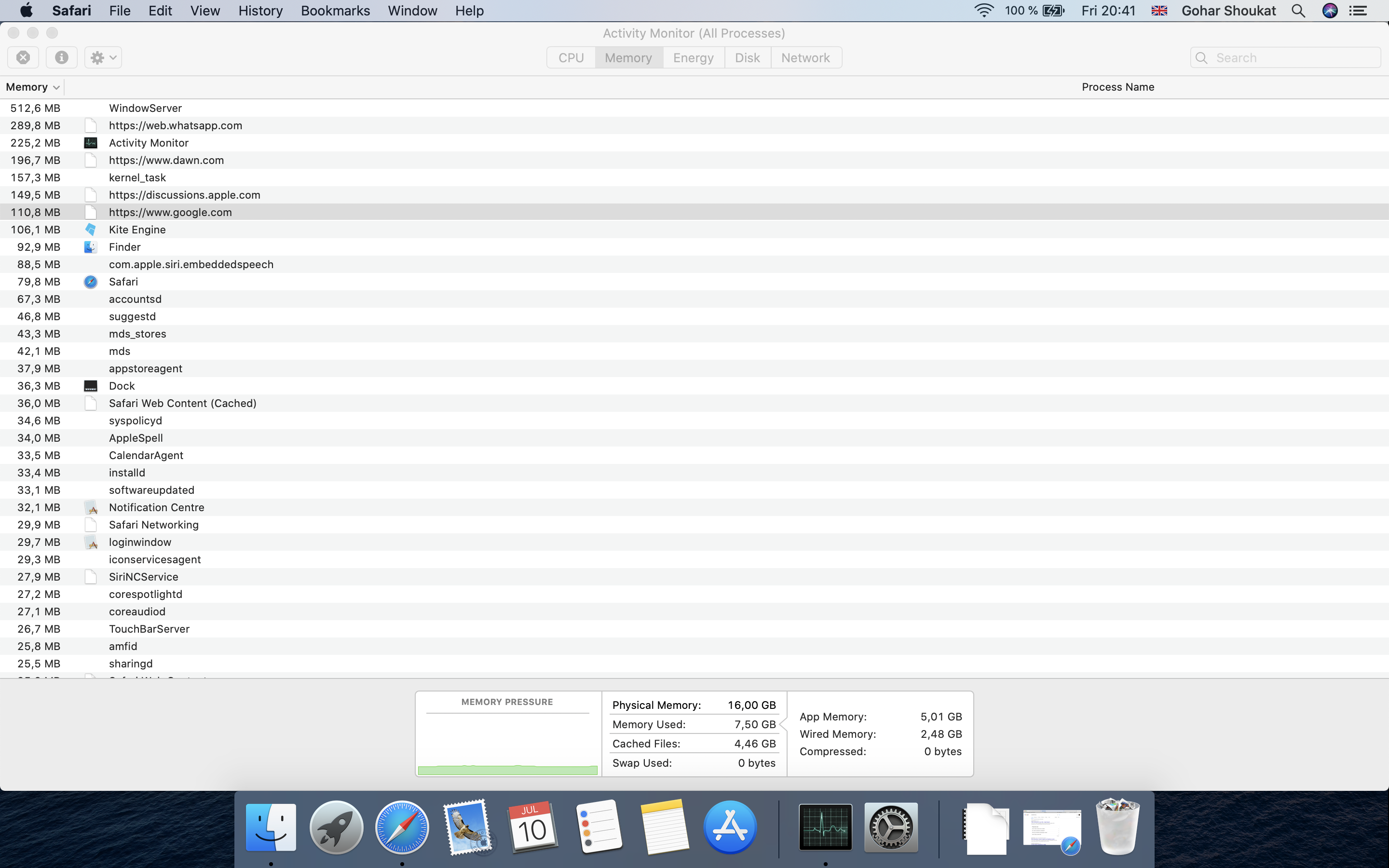
Task: Switch to the CPU tab
Action: [x=571, y=57]
